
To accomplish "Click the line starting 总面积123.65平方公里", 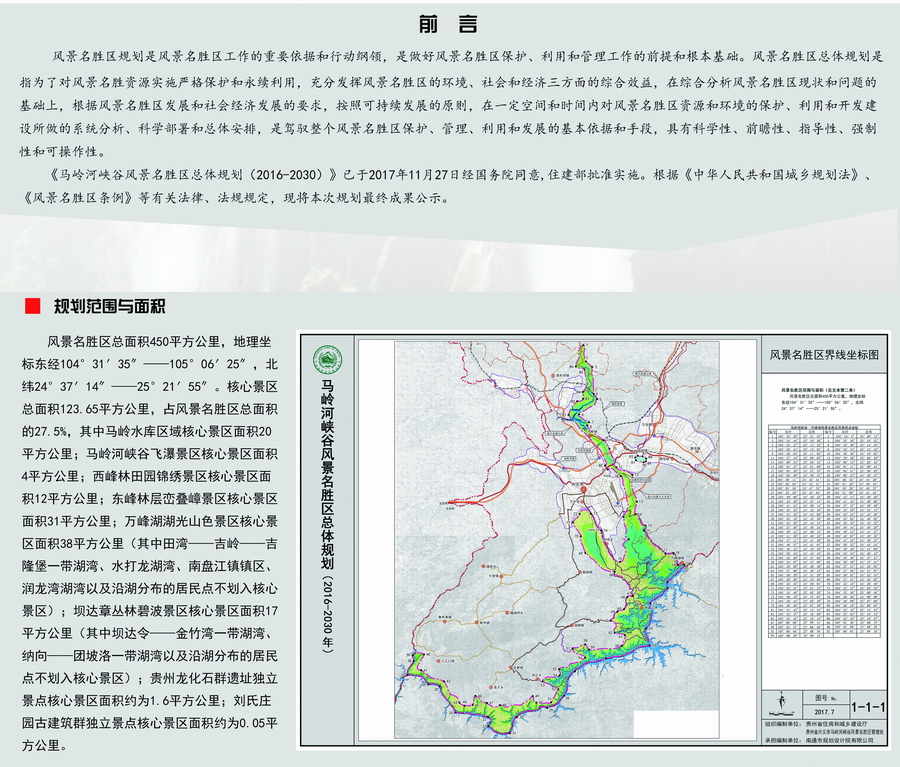I will coord(150,409).
